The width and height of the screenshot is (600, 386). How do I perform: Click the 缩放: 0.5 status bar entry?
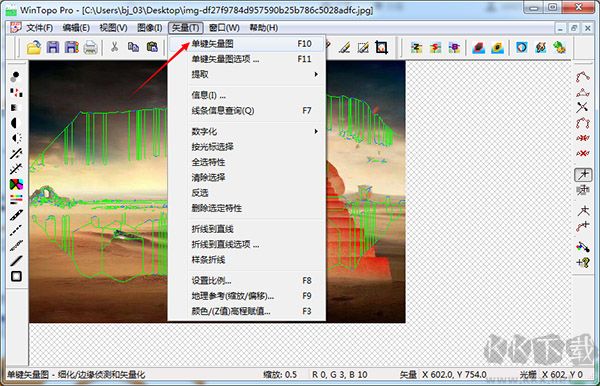280,375
